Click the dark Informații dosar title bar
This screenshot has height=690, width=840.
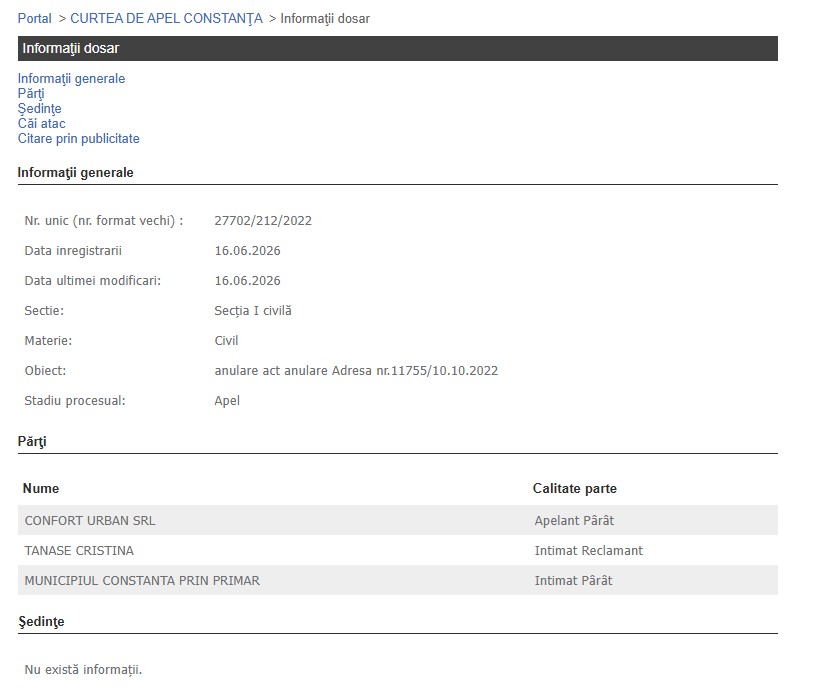click(x=398, y=48)
